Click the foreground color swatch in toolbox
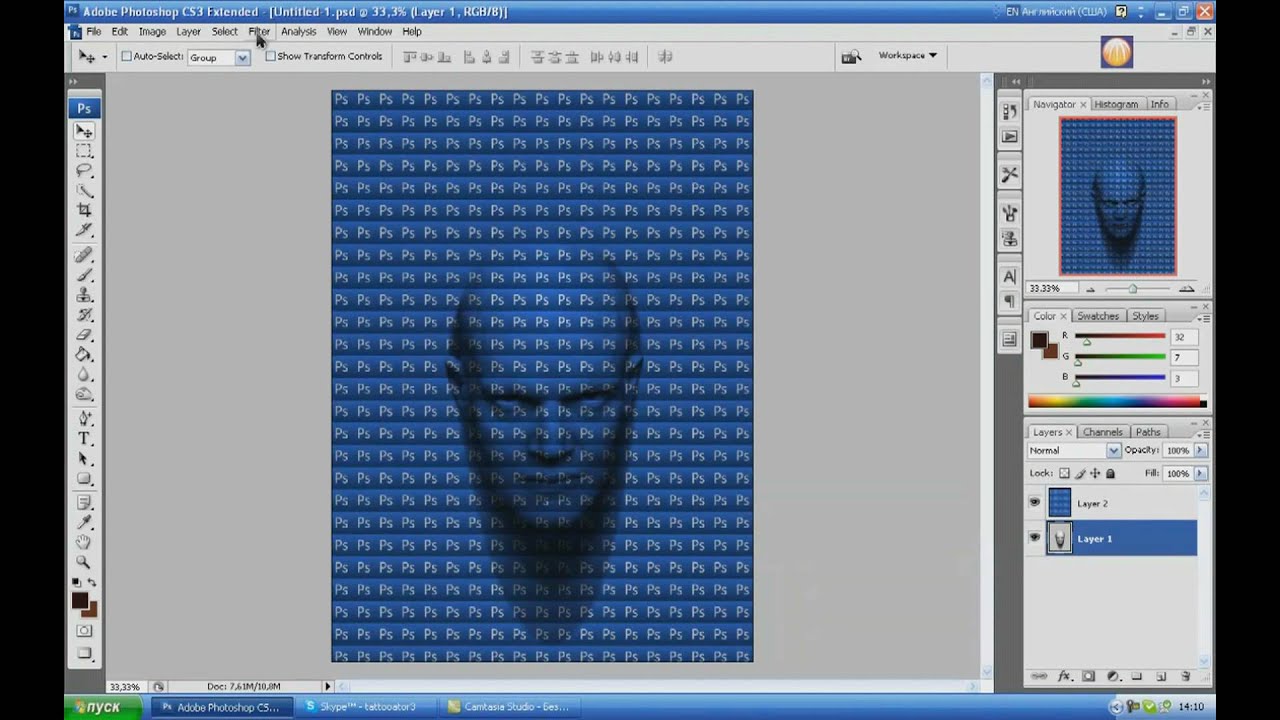The image size is (1280, 720). pyautogui.click(x=80, y=600)
